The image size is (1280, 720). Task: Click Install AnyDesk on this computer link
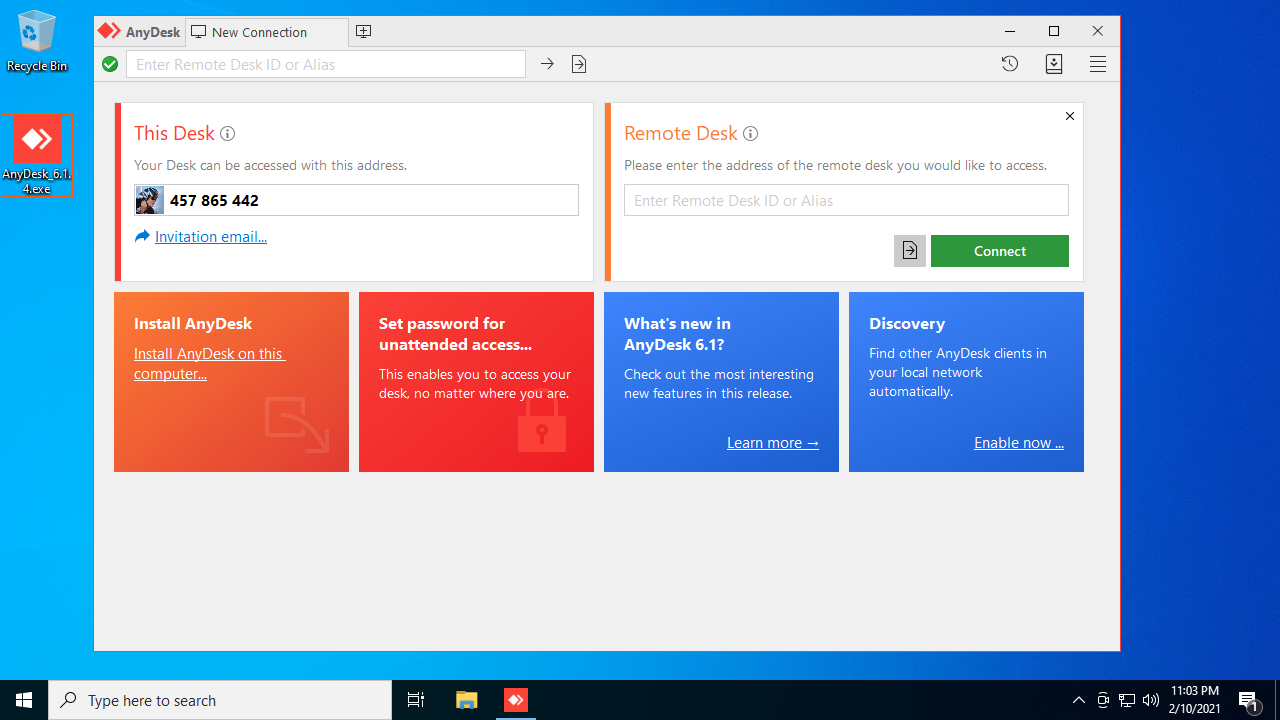[209, 364]
